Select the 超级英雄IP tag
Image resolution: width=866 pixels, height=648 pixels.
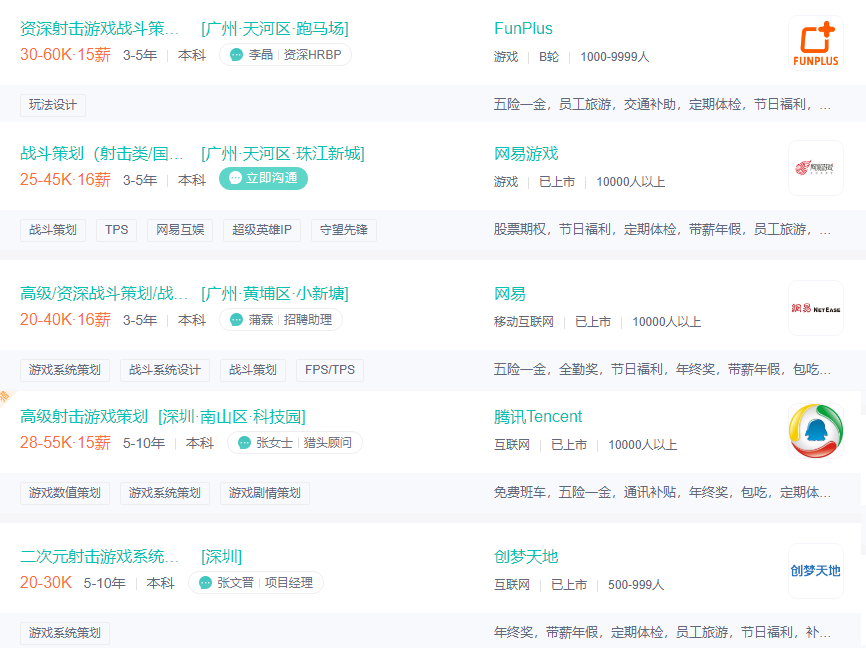point(262,230)
